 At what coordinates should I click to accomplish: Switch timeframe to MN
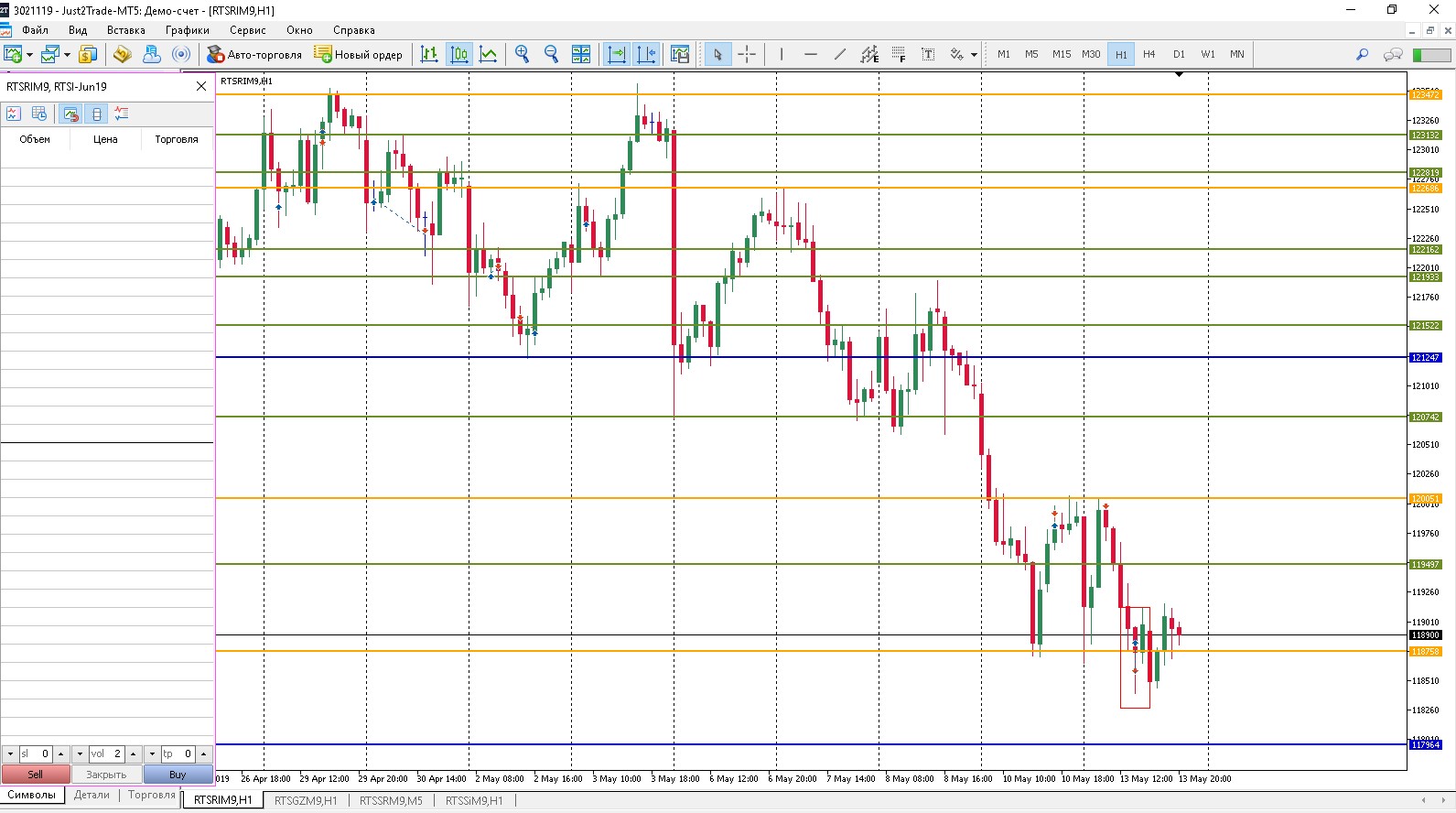point(1237,54)
